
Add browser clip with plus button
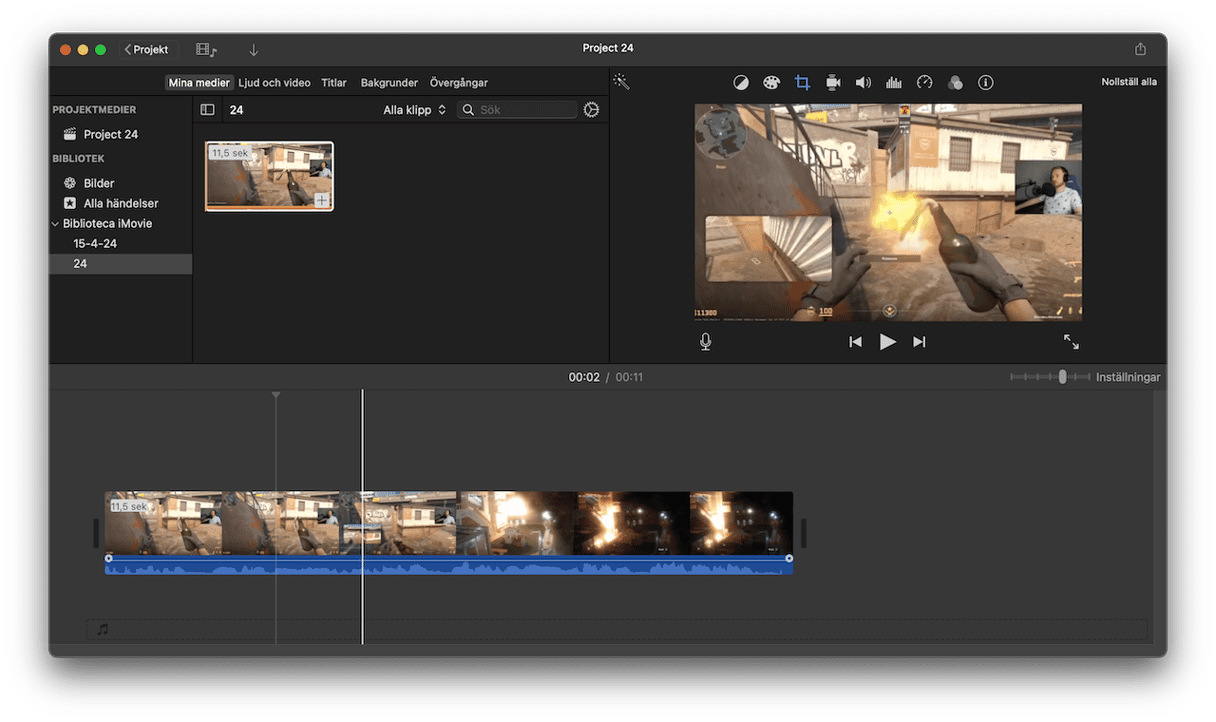321,200
